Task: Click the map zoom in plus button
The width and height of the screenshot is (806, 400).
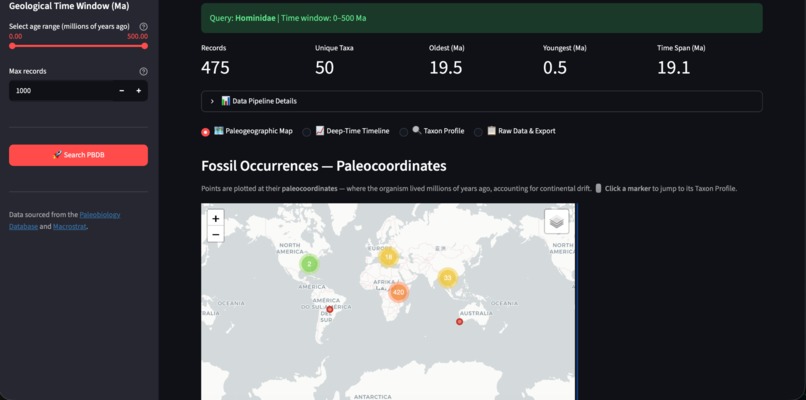Action: coord(215,219)
